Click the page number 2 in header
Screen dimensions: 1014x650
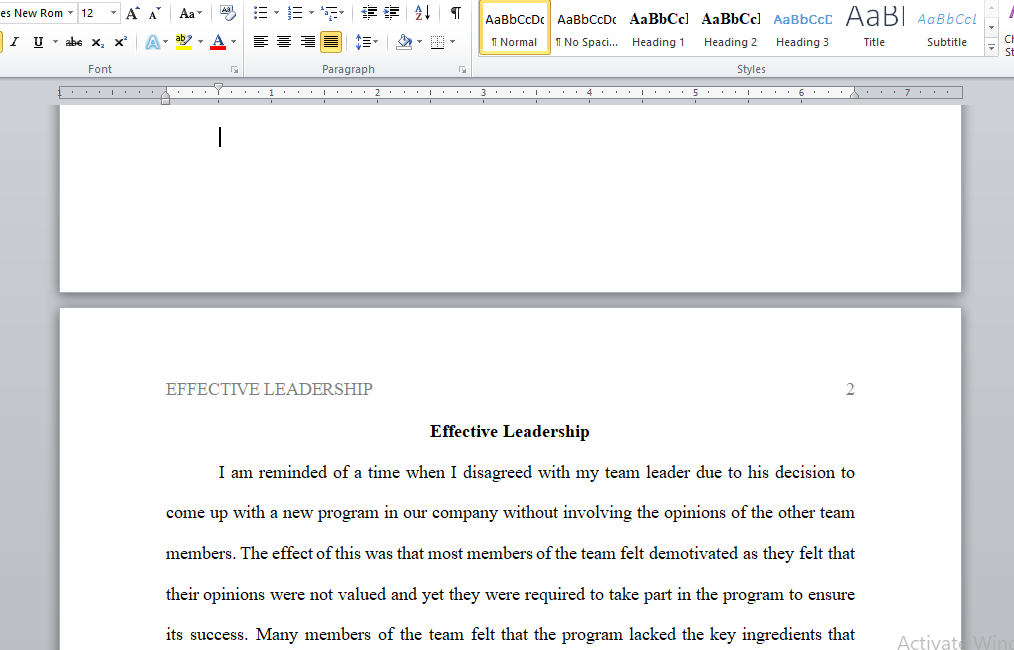tap(850, 389)
